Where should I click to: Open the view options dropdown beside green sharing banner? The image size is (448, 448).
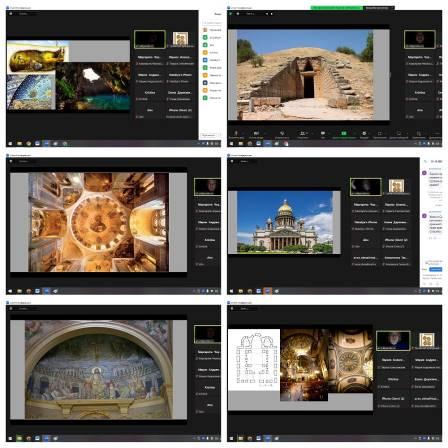(378, 8)
